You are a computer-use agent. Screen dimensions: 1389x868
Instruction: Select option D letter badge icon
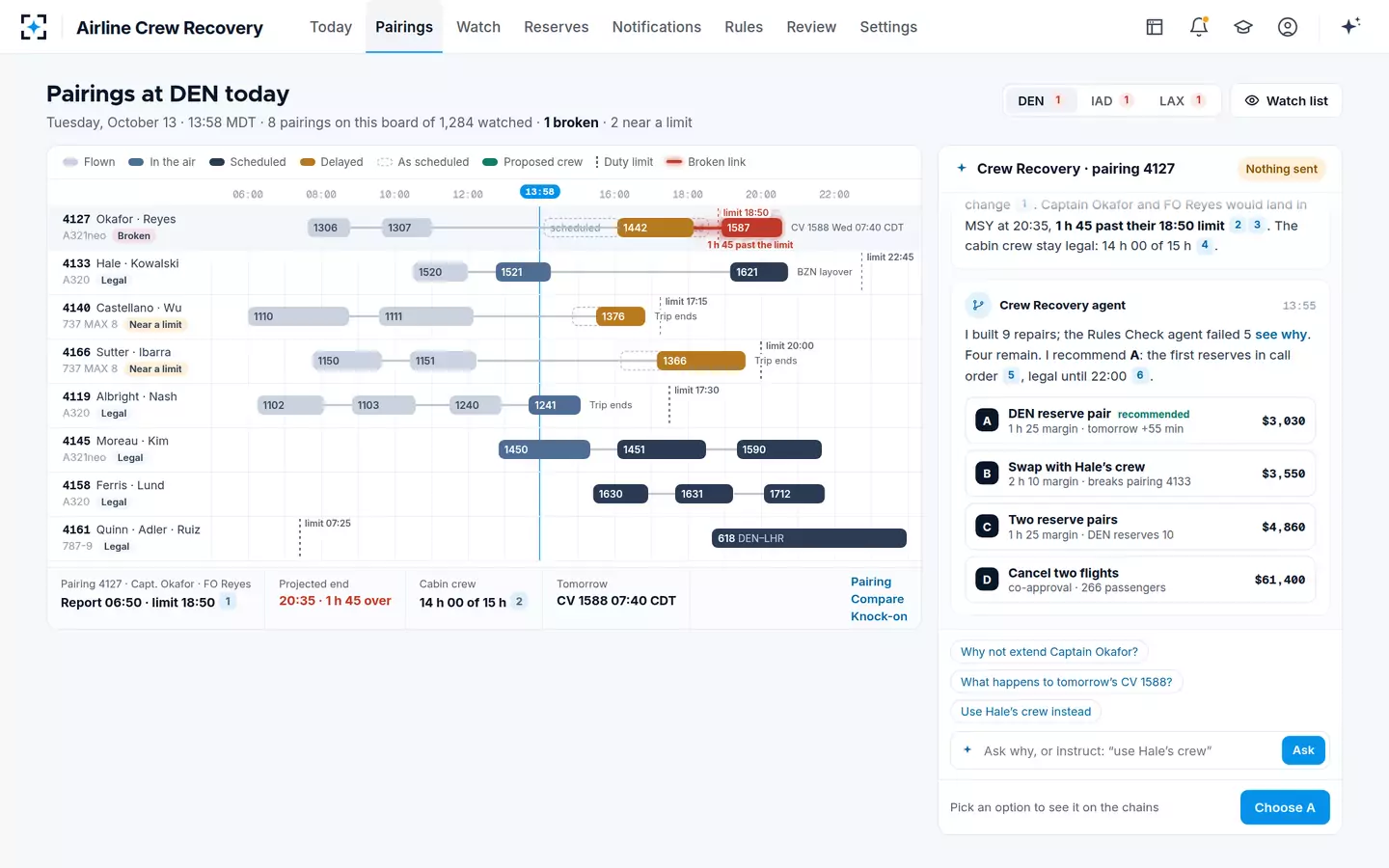tap(987, 580)
